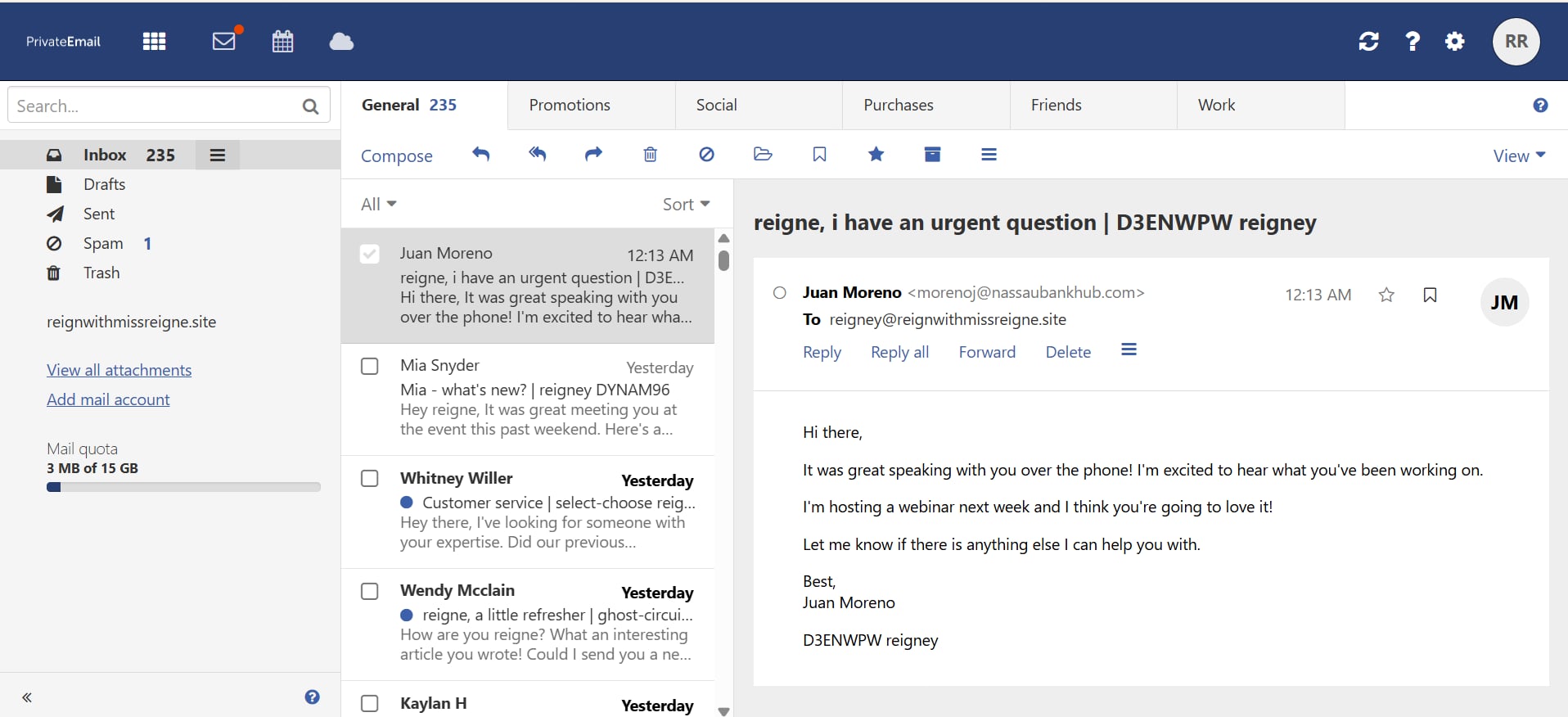Select the Mia Snyder email checkbox
The width and height of the screenshot is (1568, 717).
click(370, 366)
